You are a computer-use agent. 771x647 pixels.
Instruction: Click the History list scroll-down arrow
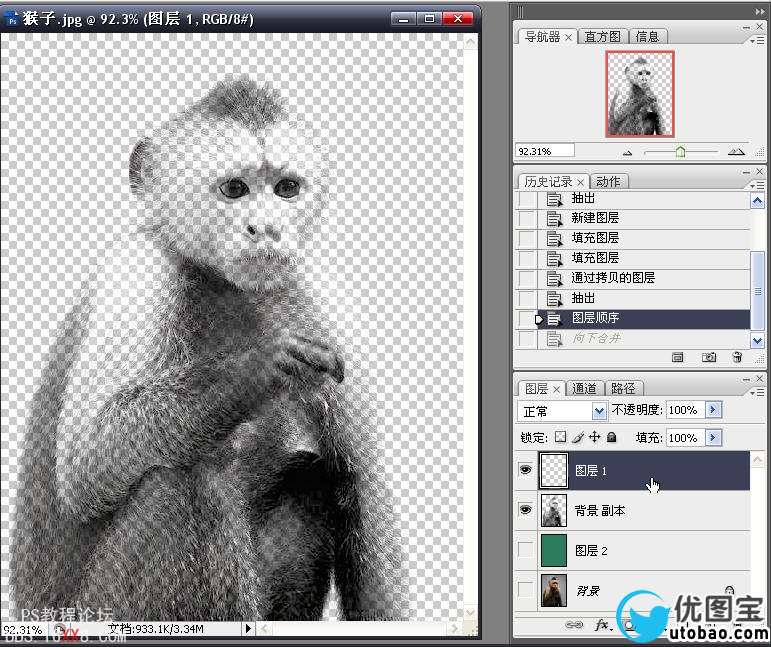[757, 340]
